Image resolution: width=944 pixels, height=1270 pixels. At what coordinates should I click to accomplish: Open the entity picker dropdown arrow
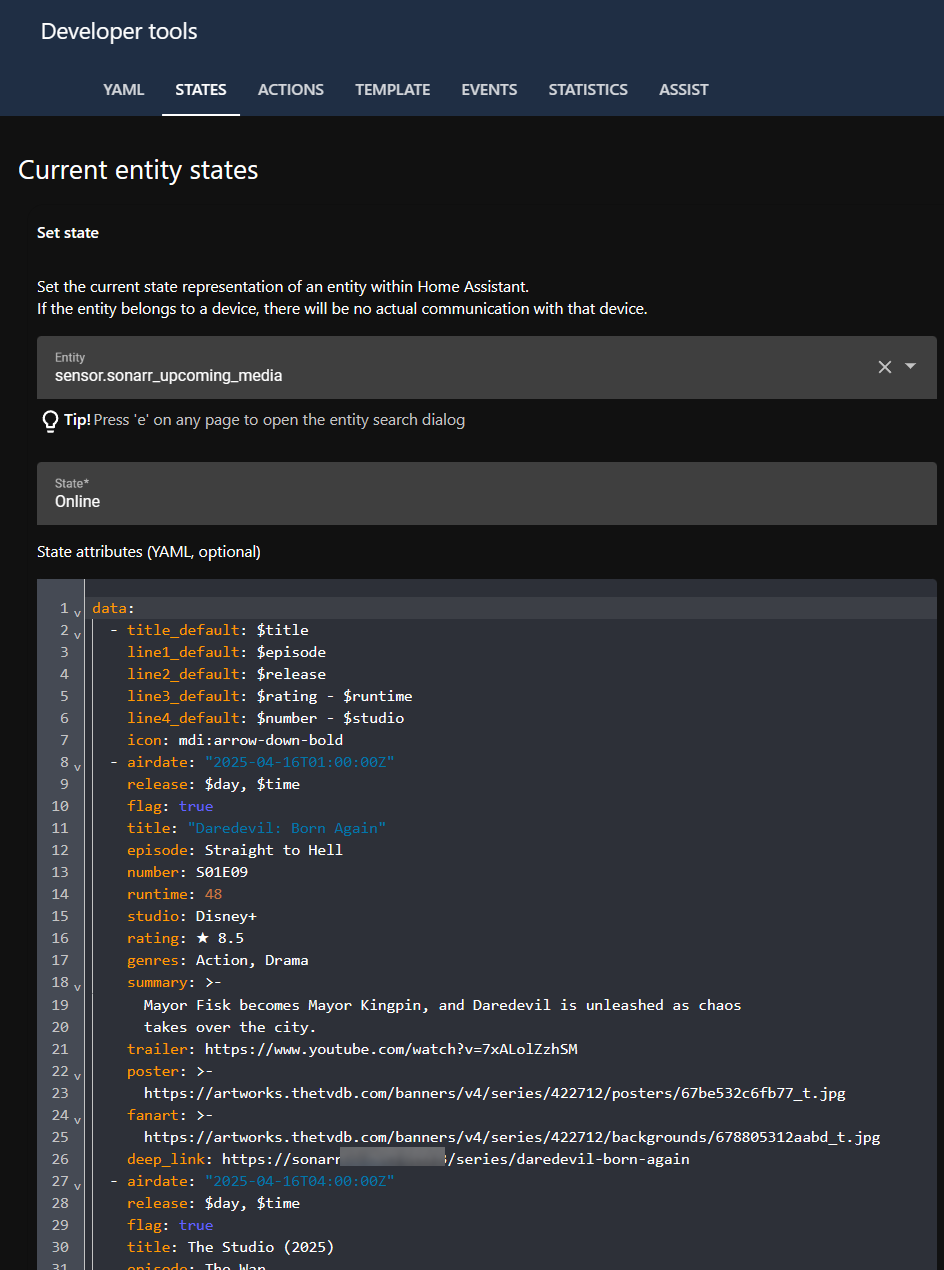click(910, 367)
